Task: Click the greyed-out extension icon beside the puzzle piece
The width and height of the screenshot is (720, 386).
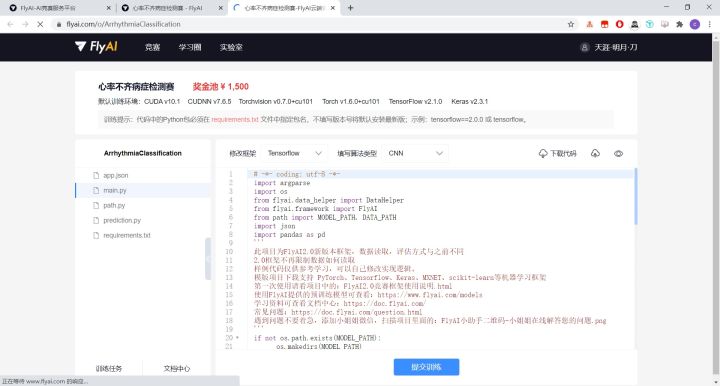Action: 664,24
